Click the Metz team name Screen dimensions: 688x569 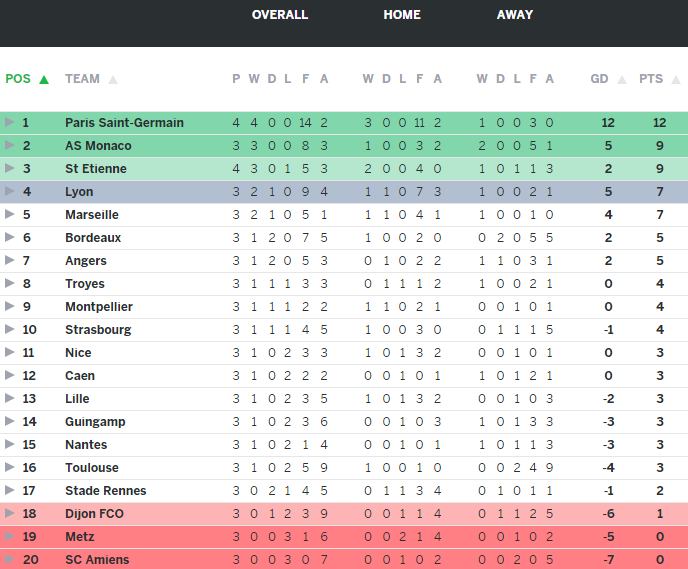point(80,537)
